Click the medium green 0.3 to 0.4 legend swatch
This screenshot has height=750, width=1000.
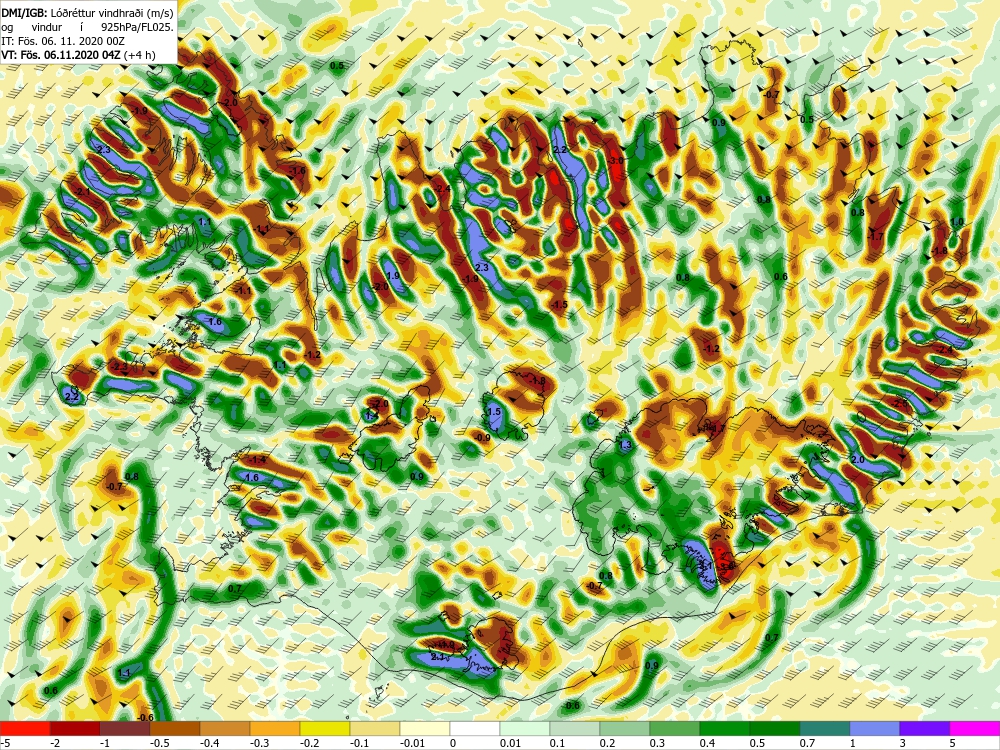pos(675,729)
